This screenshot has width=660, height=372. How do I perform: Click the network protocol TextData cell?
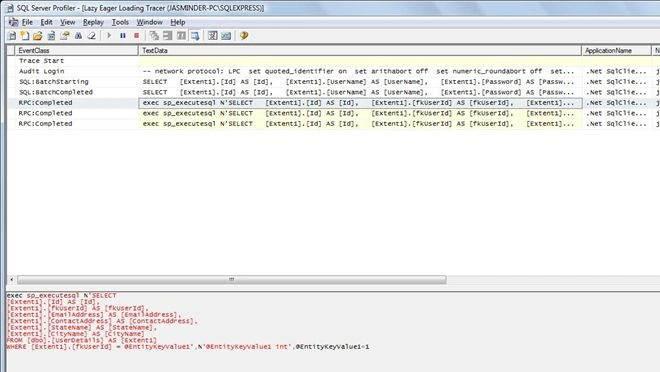pos(360,72)
